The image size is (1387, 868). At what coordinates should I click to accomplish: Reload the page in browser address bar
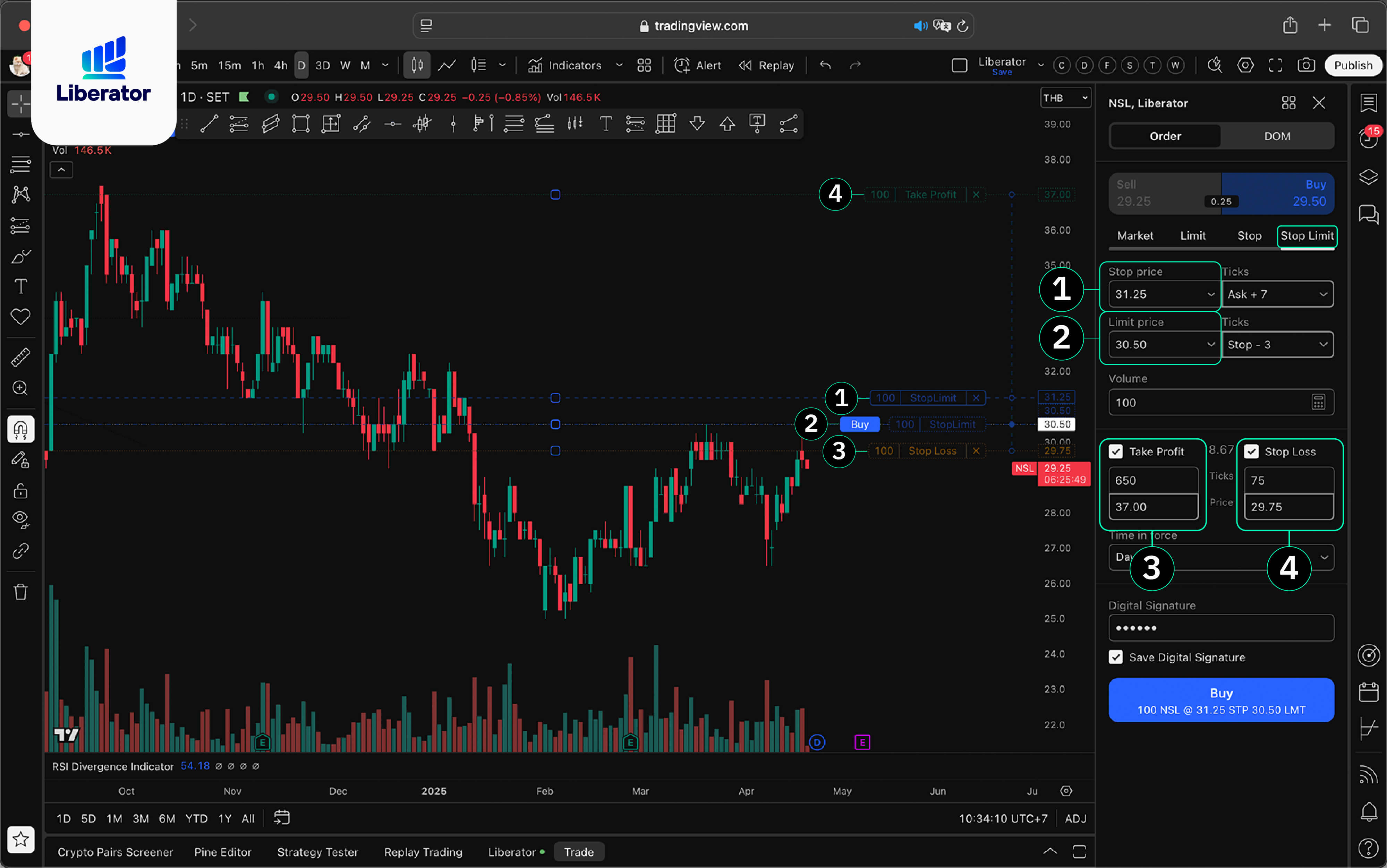[x=963, y=26]
